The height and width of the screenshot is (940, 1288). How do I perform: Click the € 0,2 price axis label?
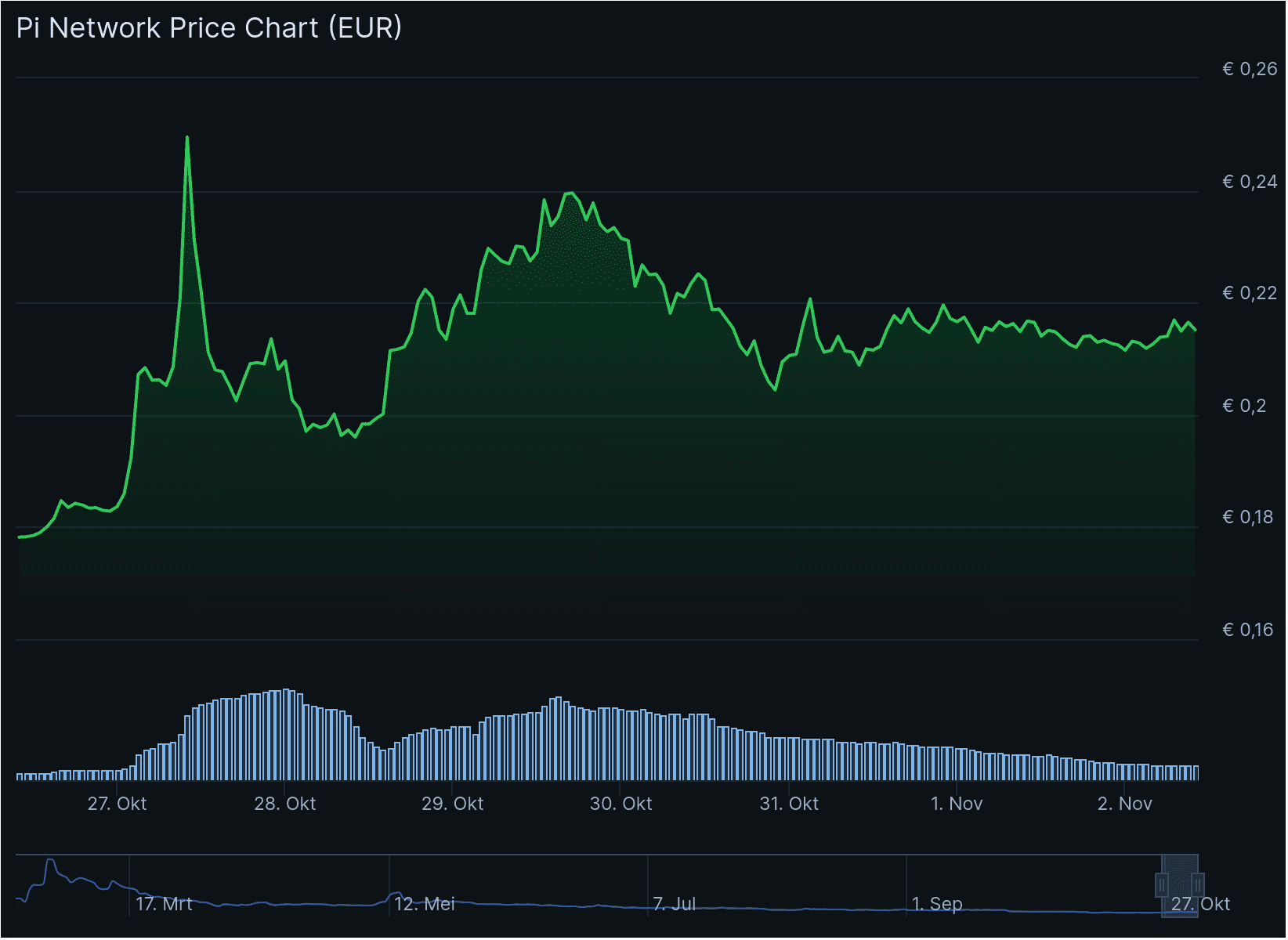tap(1244, 406)
